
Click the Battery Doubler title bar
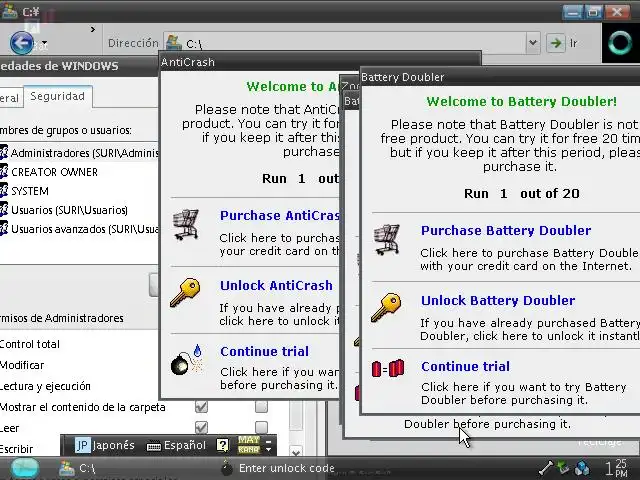(500, 77)
